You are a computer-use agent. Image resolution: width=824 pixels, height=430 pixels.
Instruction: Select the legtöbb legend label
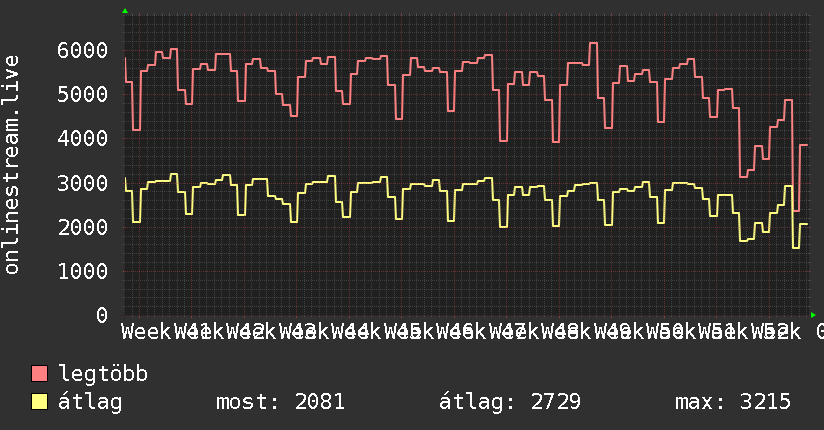point(103,374)
